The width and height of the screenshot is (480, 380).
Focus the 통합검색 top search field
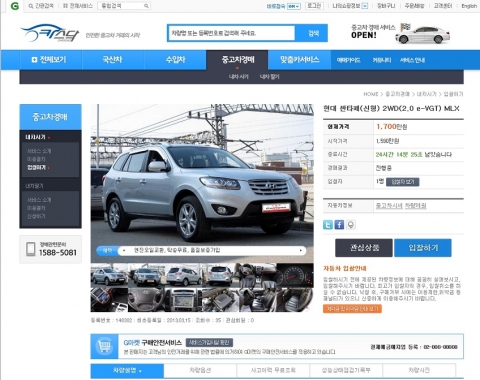(124, 6)
